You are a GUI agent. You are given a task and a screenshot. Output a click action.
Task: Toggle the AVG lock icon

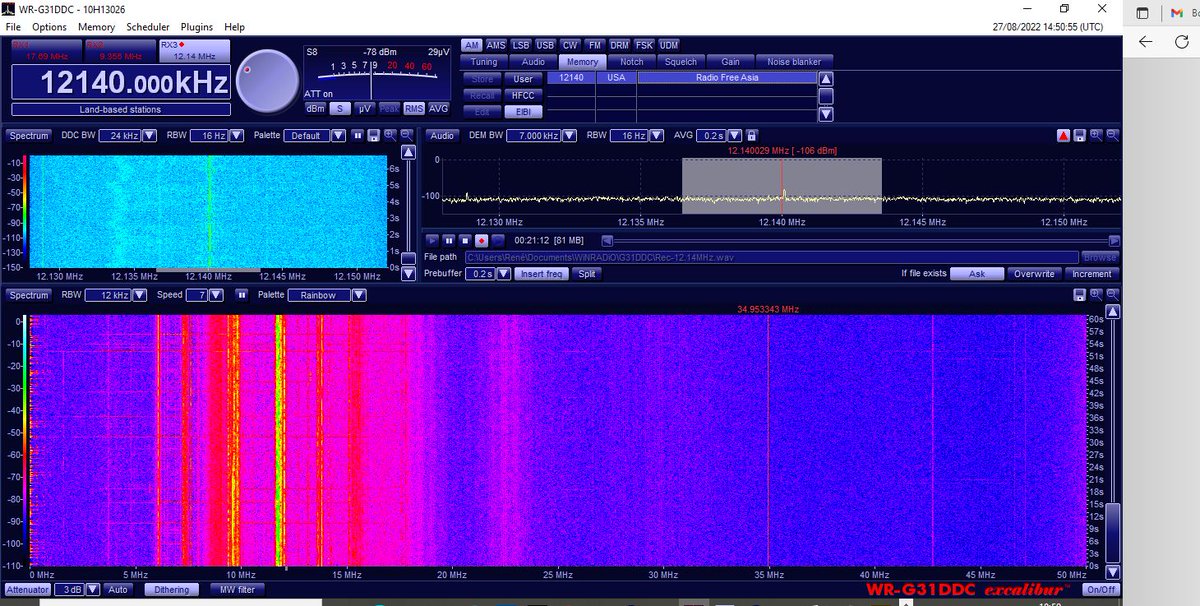point(751,135)
